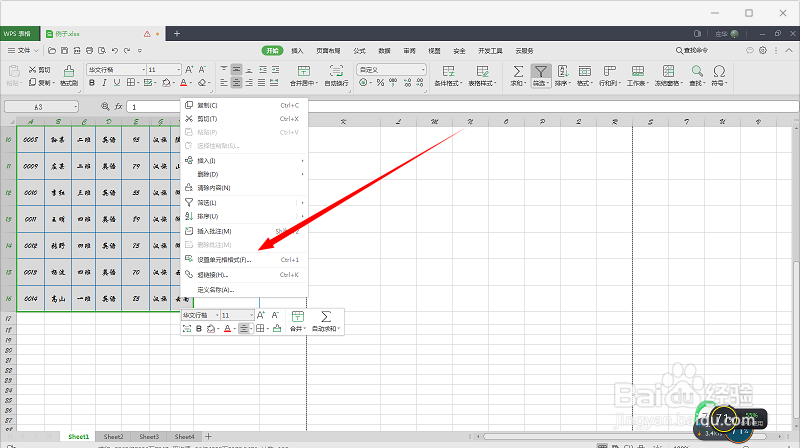Expand Insert submenu in context menu
The height and width of the screenshot is (448, 800).
point(244,161)
